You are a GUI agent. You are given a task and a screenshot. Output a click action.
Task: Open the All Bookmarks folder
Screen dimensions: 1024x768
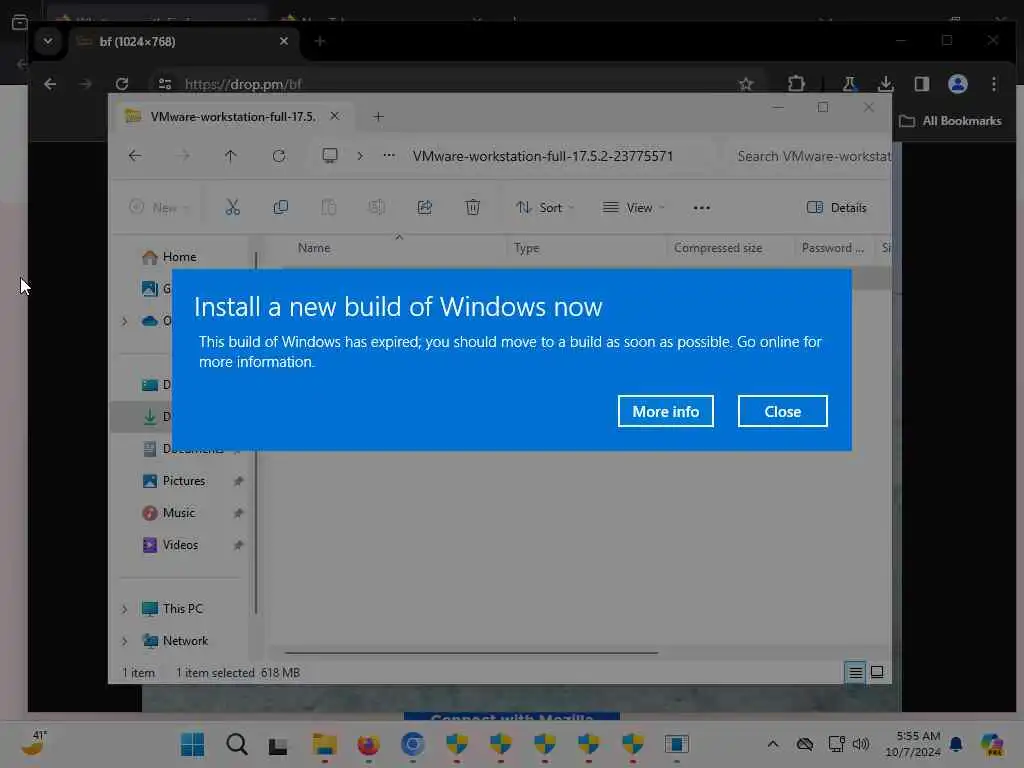[950, 121]
